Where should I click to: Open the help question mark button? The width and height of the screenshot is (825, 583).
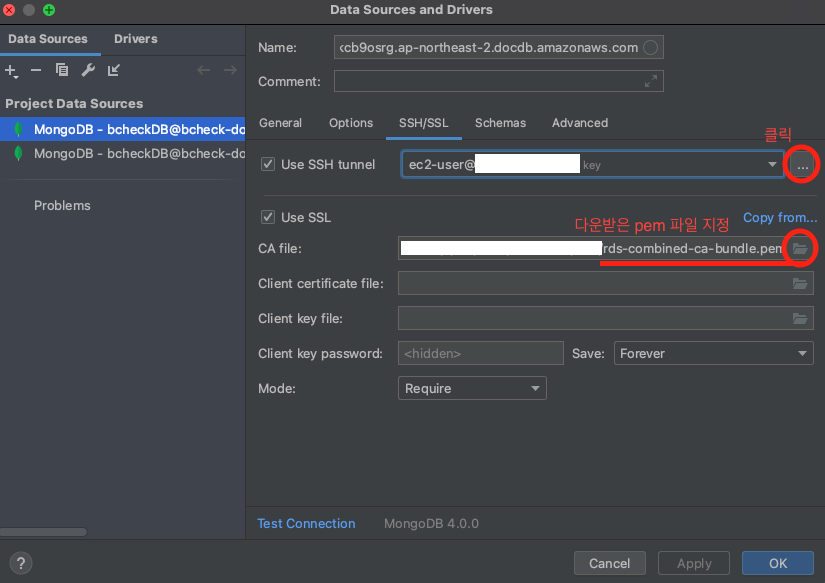coord(21,563)
